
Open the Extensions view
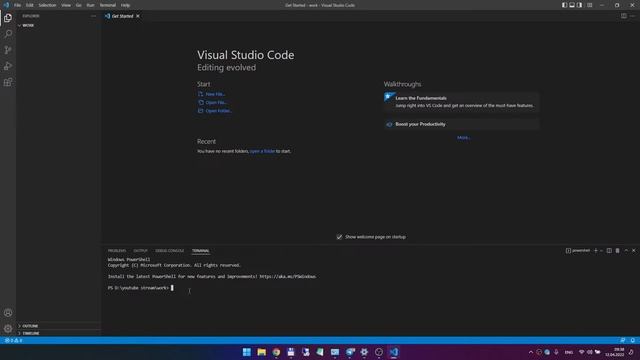point(8,82)
